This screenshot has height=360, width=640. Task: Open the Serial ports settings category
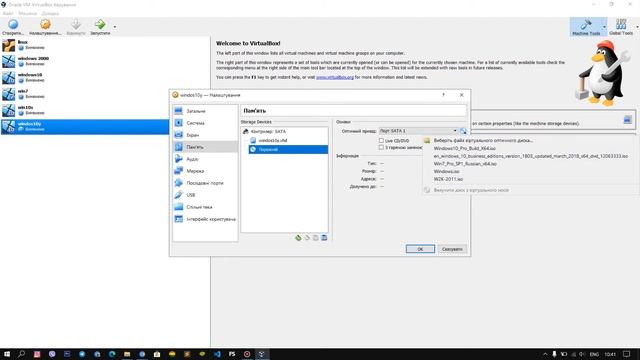coord(205,183)
